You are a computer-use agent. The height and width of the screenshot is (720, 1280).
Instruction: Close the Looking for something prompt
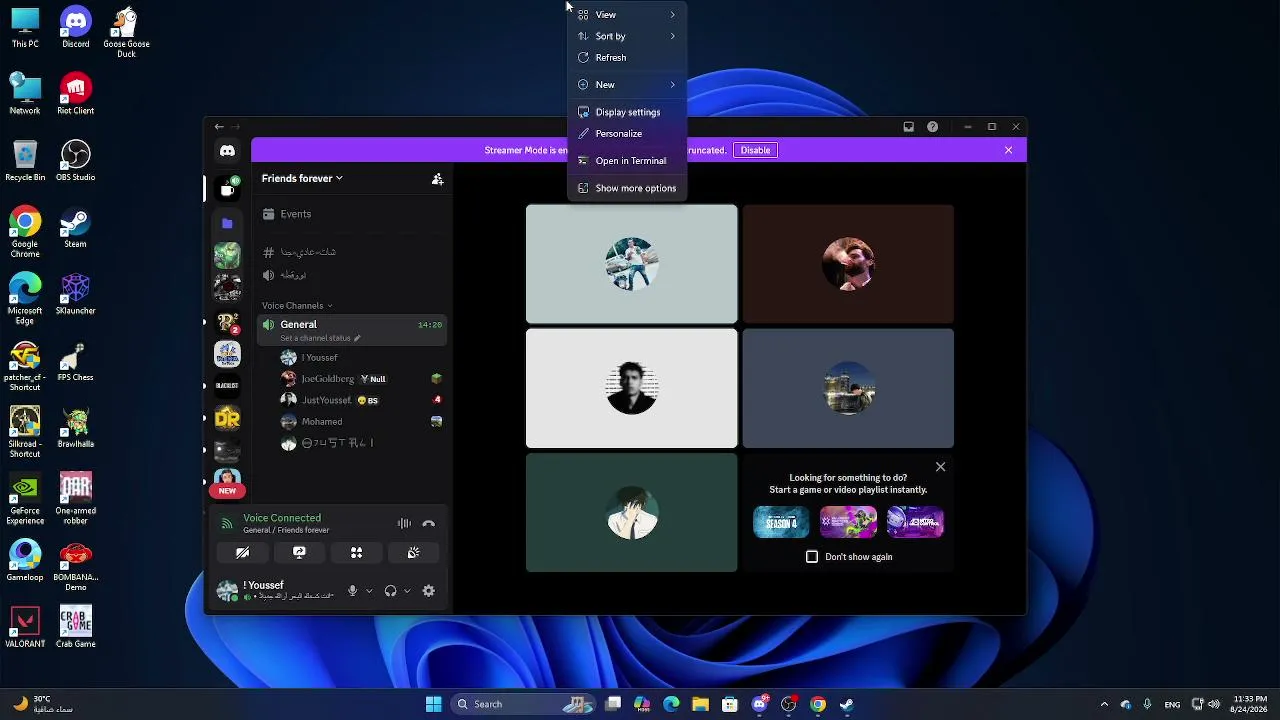pyautogui.click(x=940, y=467)
